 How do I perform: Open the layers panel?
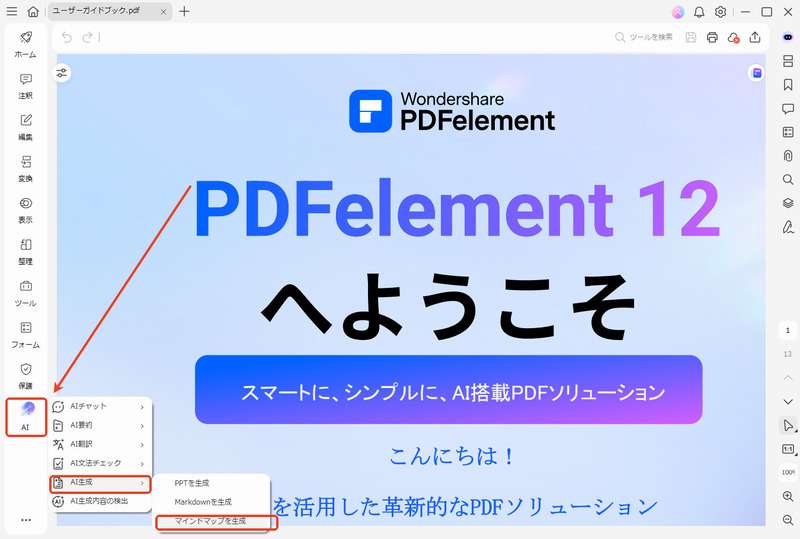click(788, 203)
